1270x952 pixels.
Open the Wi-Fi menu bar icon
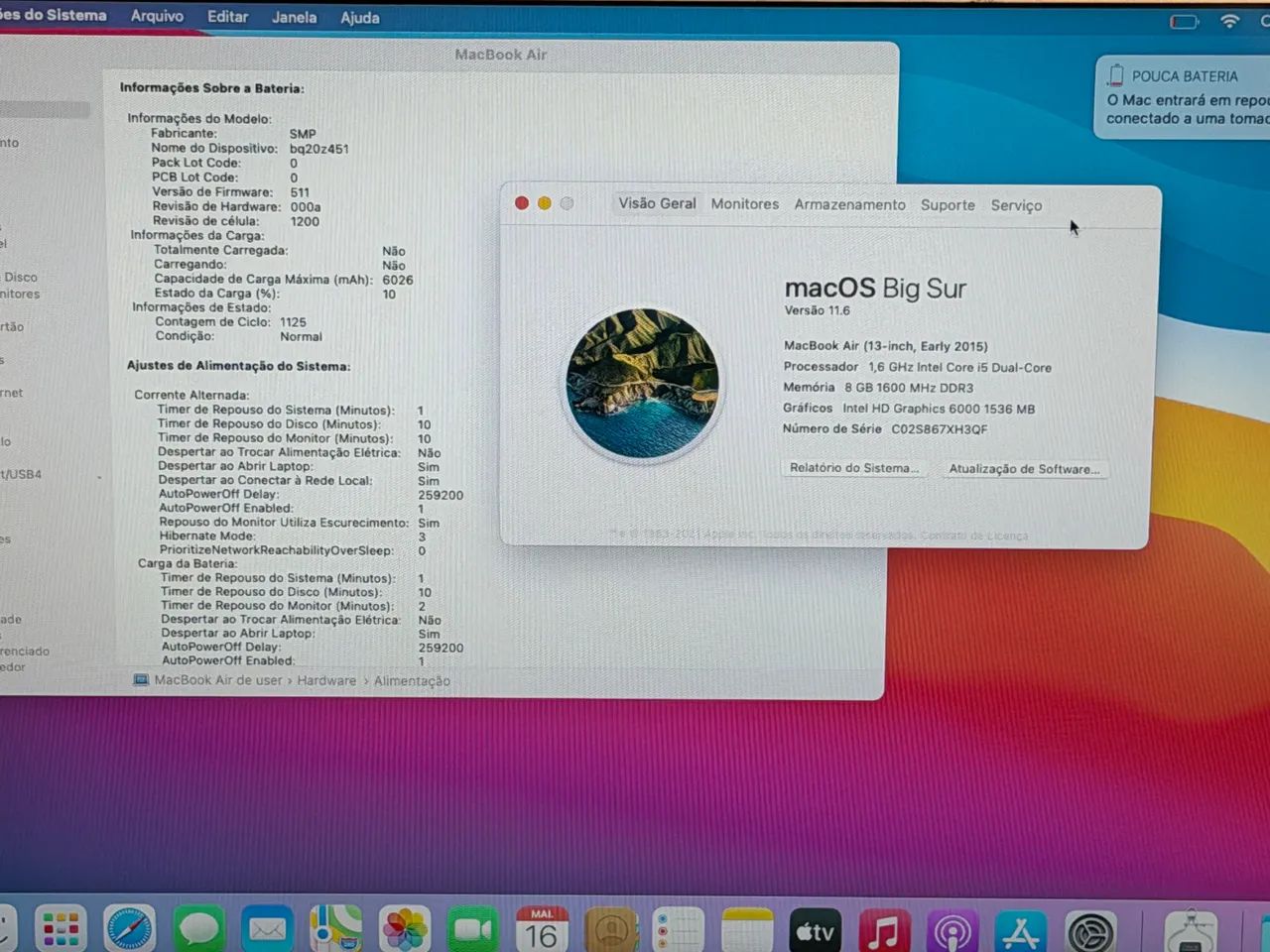coord(1230,21)
